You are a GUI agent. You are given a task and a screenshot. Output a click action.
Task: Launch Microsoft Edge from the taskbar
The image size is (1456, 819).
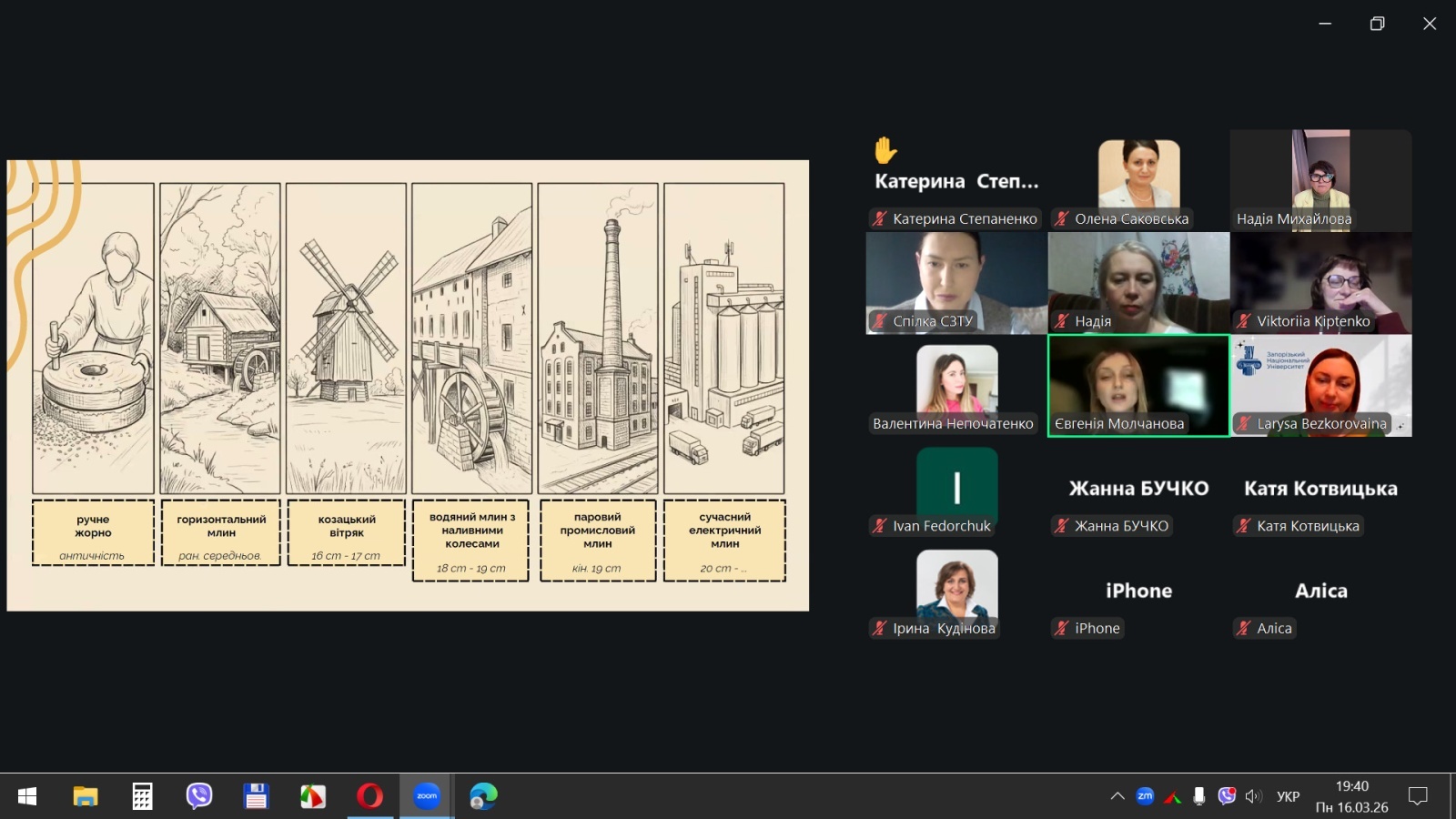pyautogui.click(x=483, y=796)
